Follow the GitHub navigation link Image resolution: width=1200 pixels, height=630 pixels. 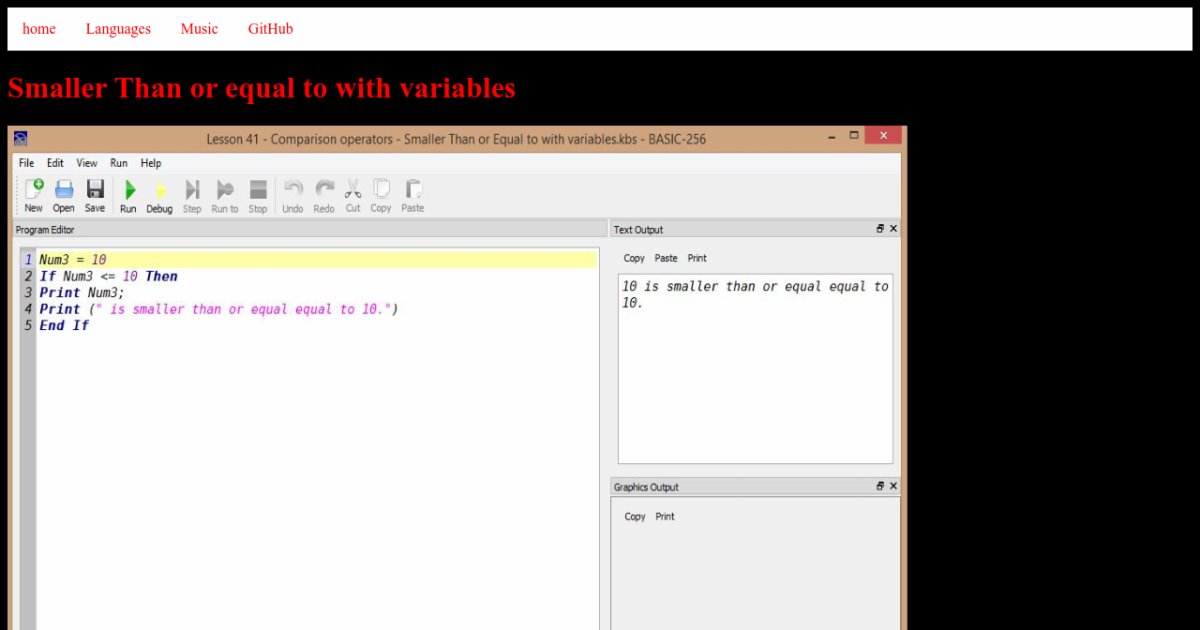coord(270,29)
